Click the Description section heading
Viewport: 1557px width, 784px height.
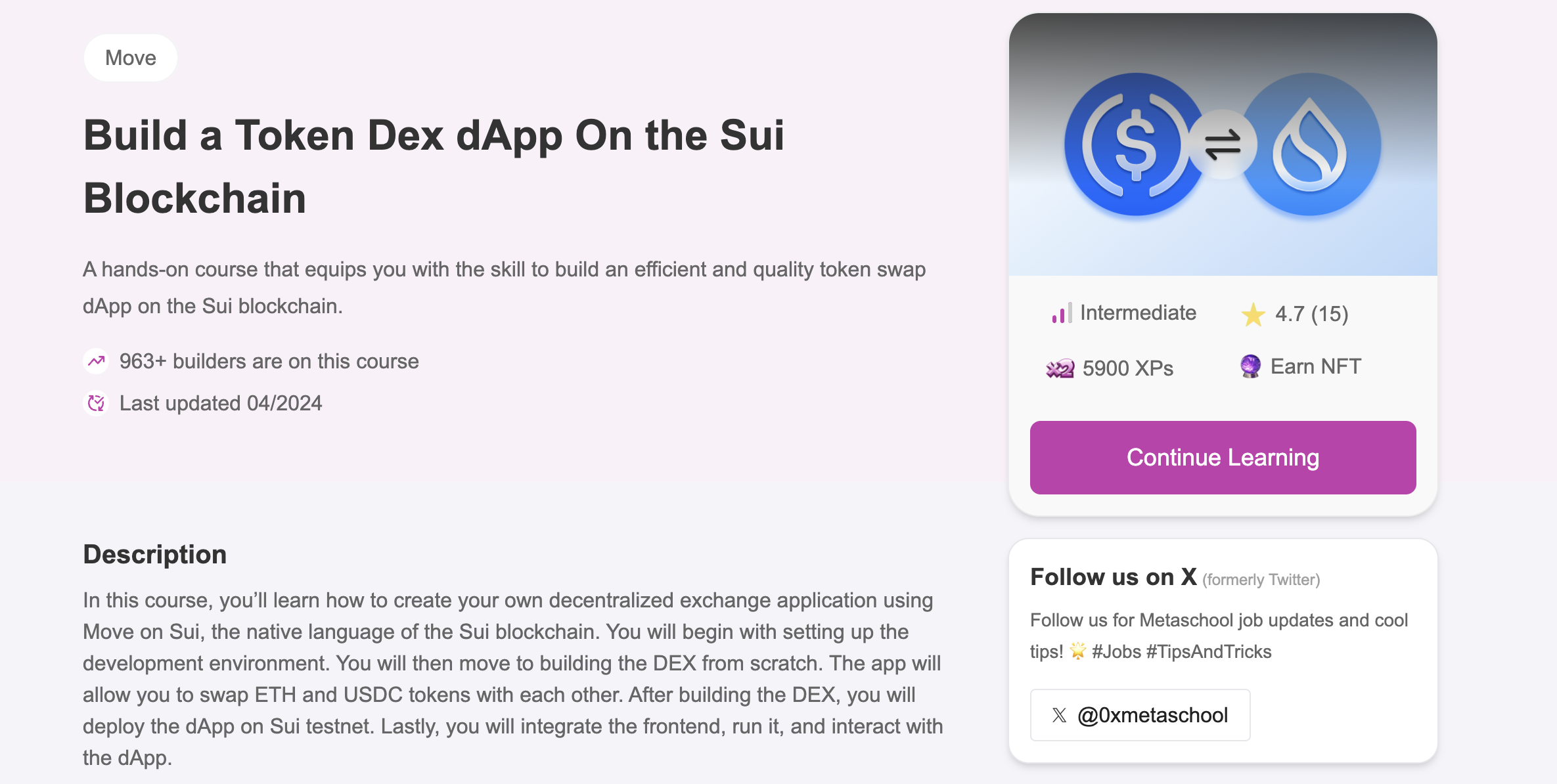(x=154, y=554)
